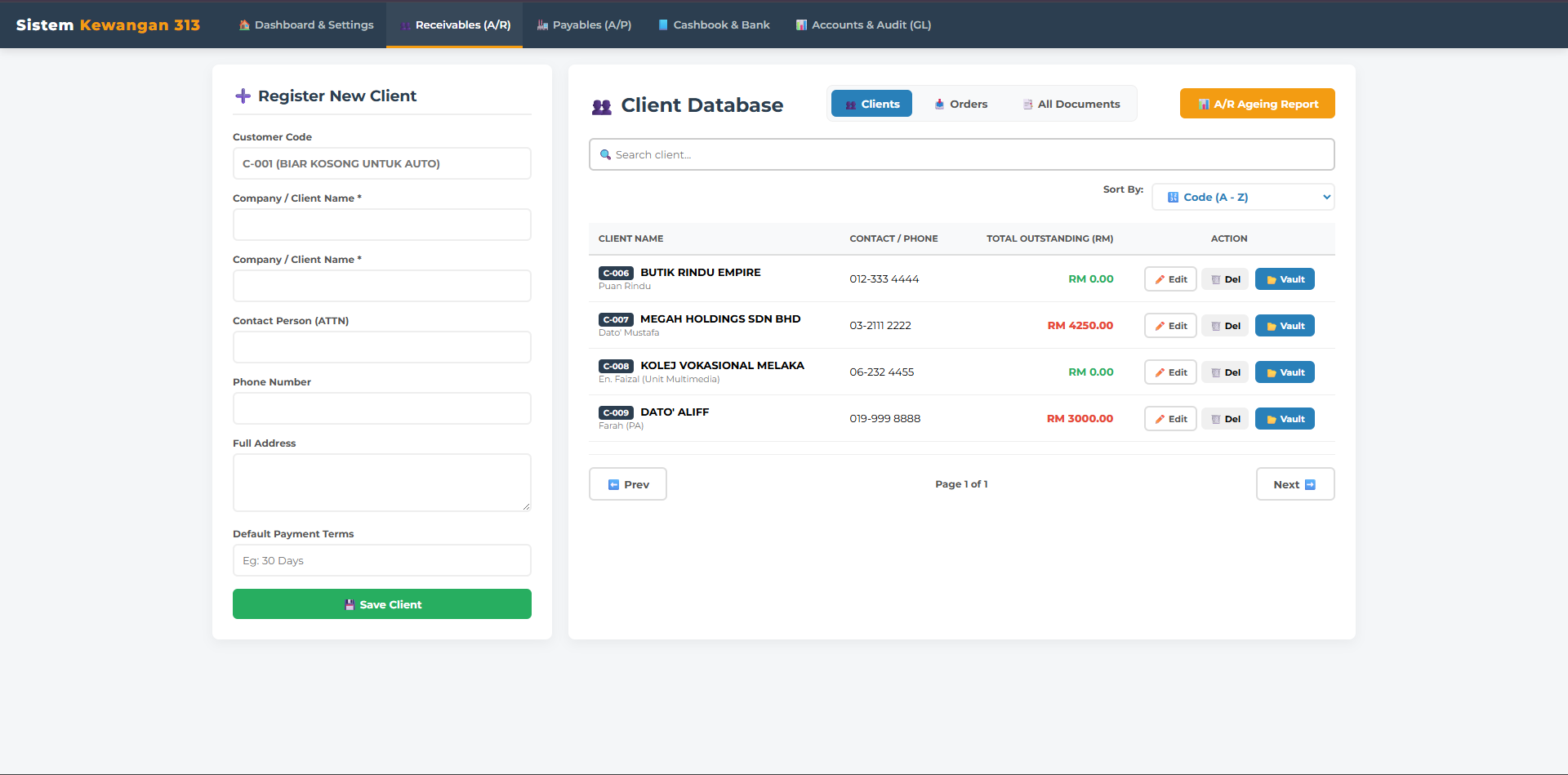Go to the Next page
The width and height of the screenshot is (1568, 775).
[x=1295, y=483]
